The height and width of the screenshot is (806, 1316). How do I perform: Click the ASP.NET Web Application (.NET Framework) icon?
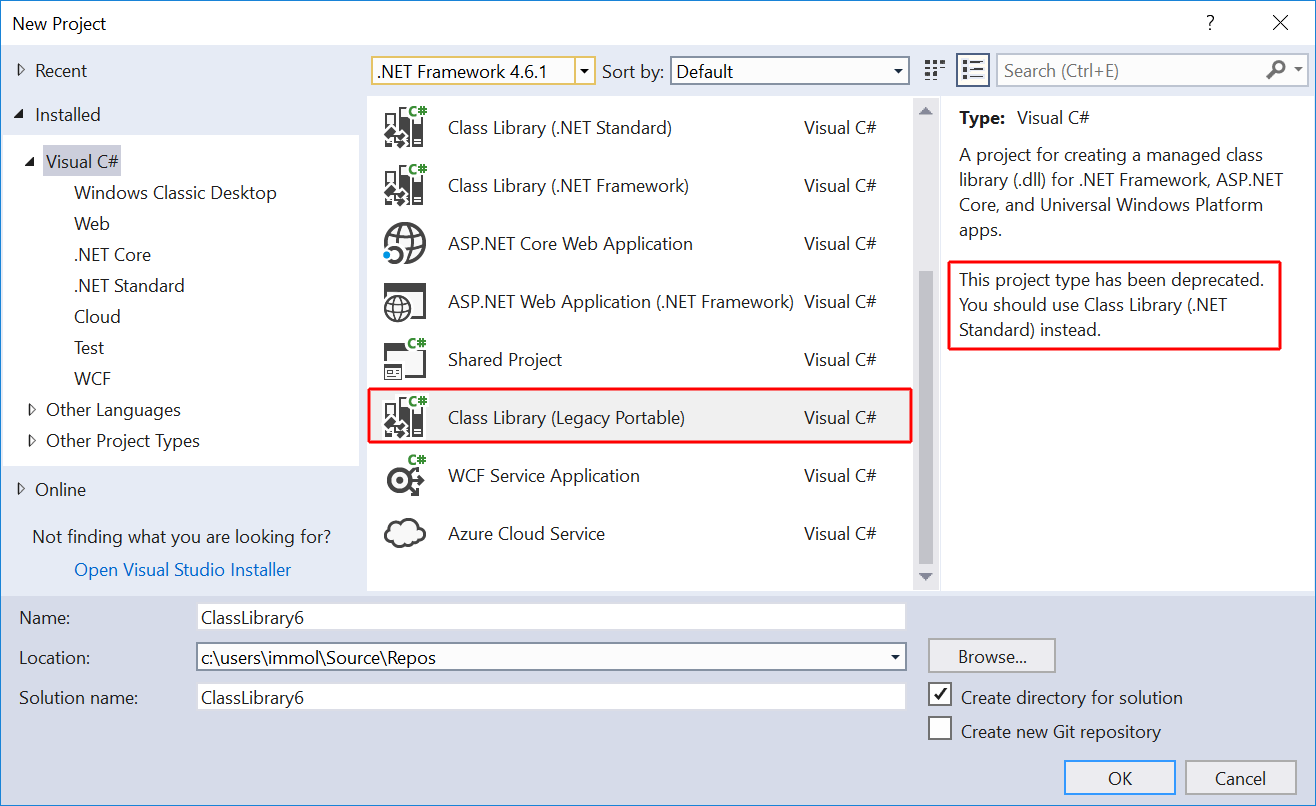[x=405, y=301]
